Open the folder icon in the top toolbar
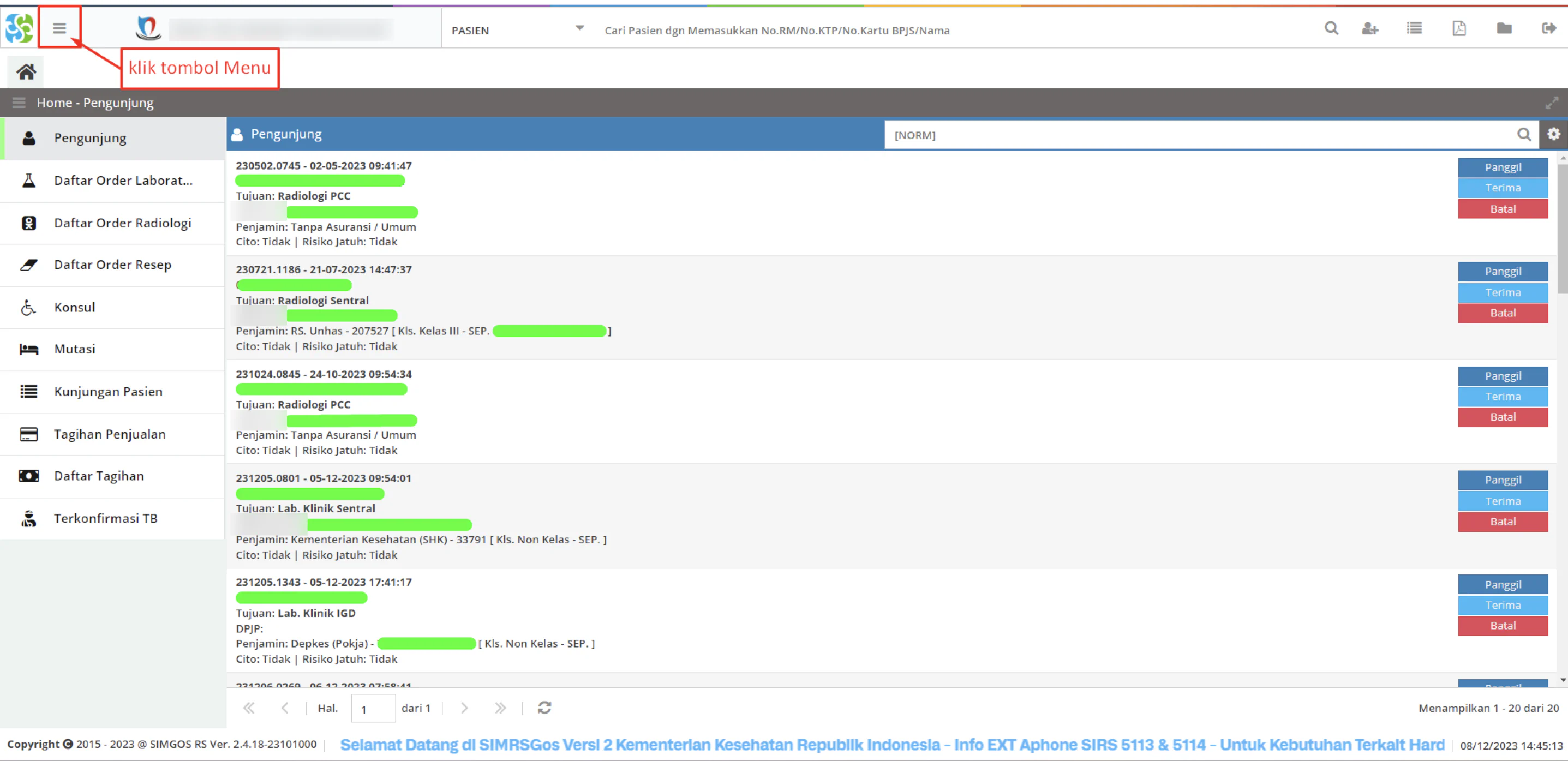Viewport: 1568px width, 761px height. click(1504, 28)
